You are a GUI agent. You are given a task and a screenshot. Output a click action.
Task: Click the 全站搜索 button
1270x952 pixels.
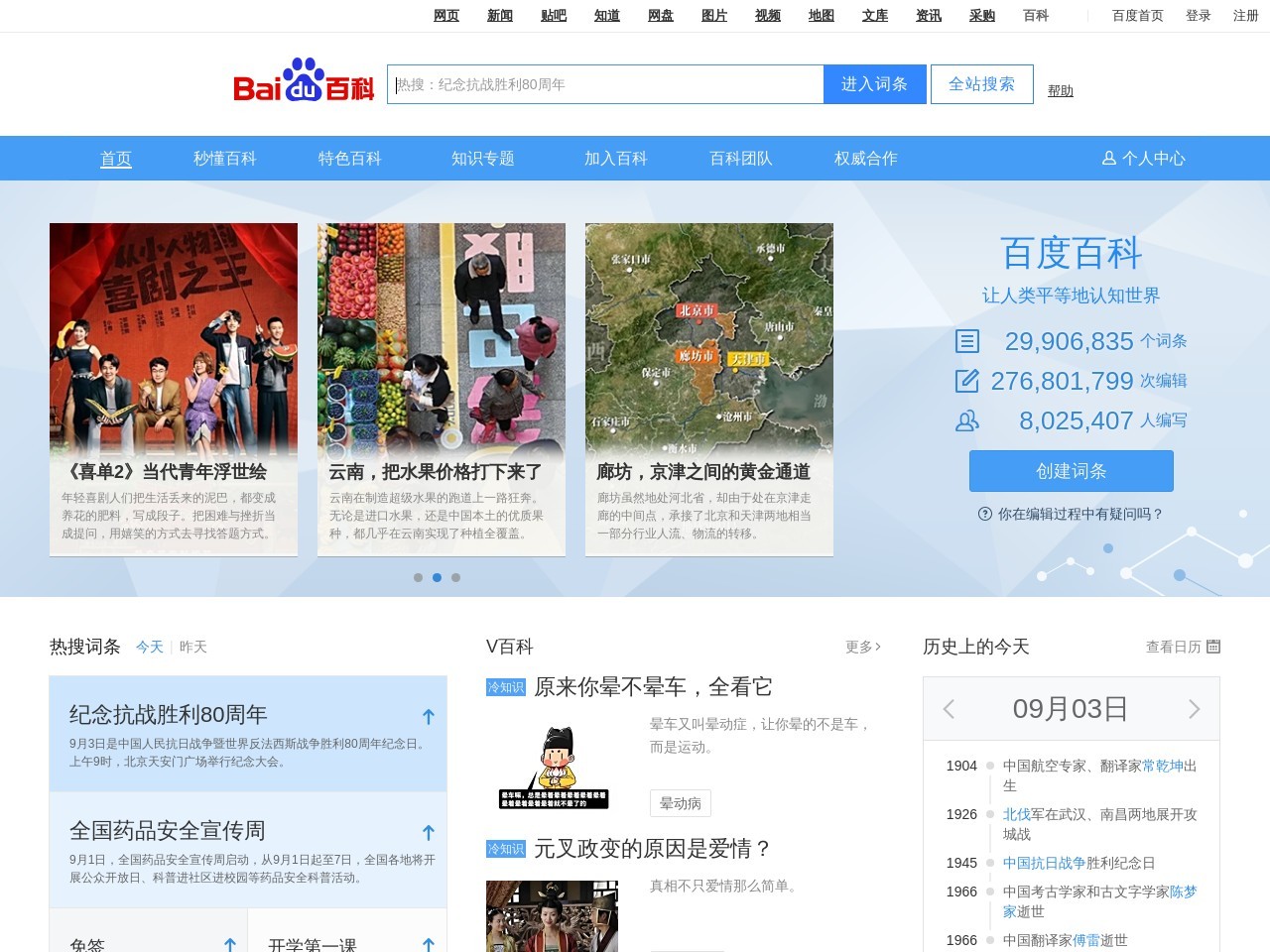(982, 84)
